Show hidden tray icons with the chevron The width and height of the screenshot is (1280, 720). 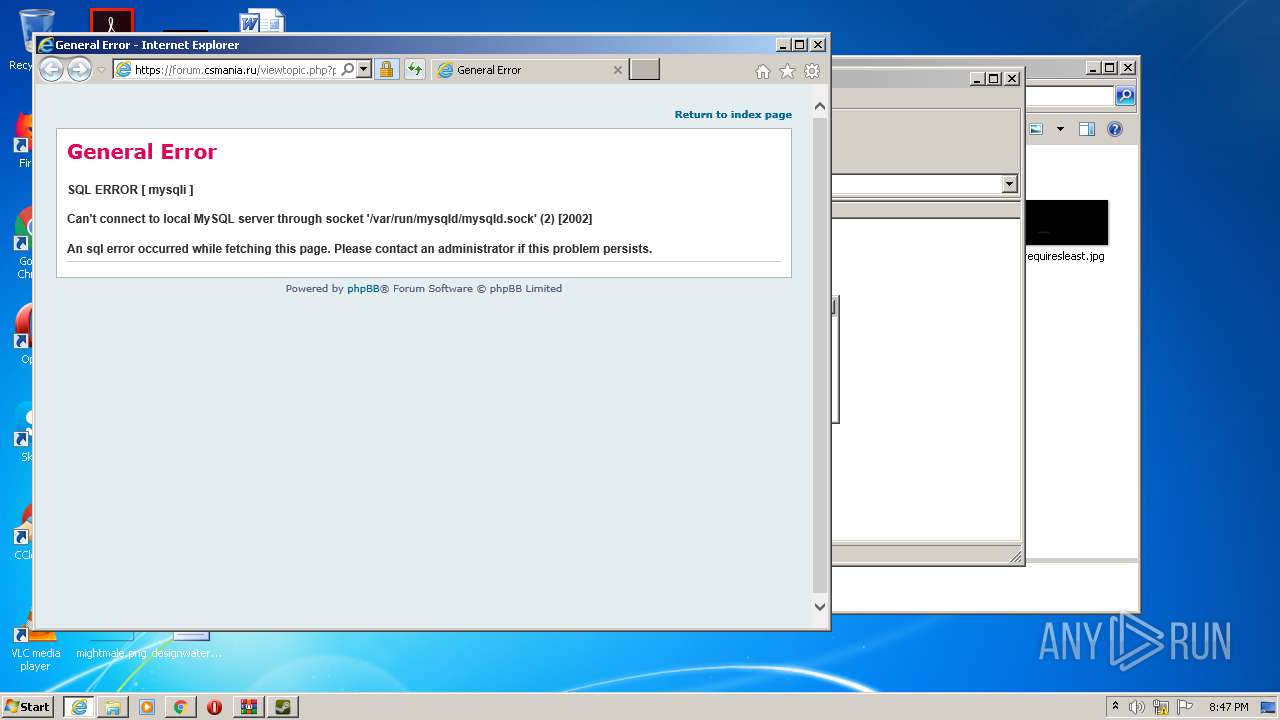(1115, 707)
